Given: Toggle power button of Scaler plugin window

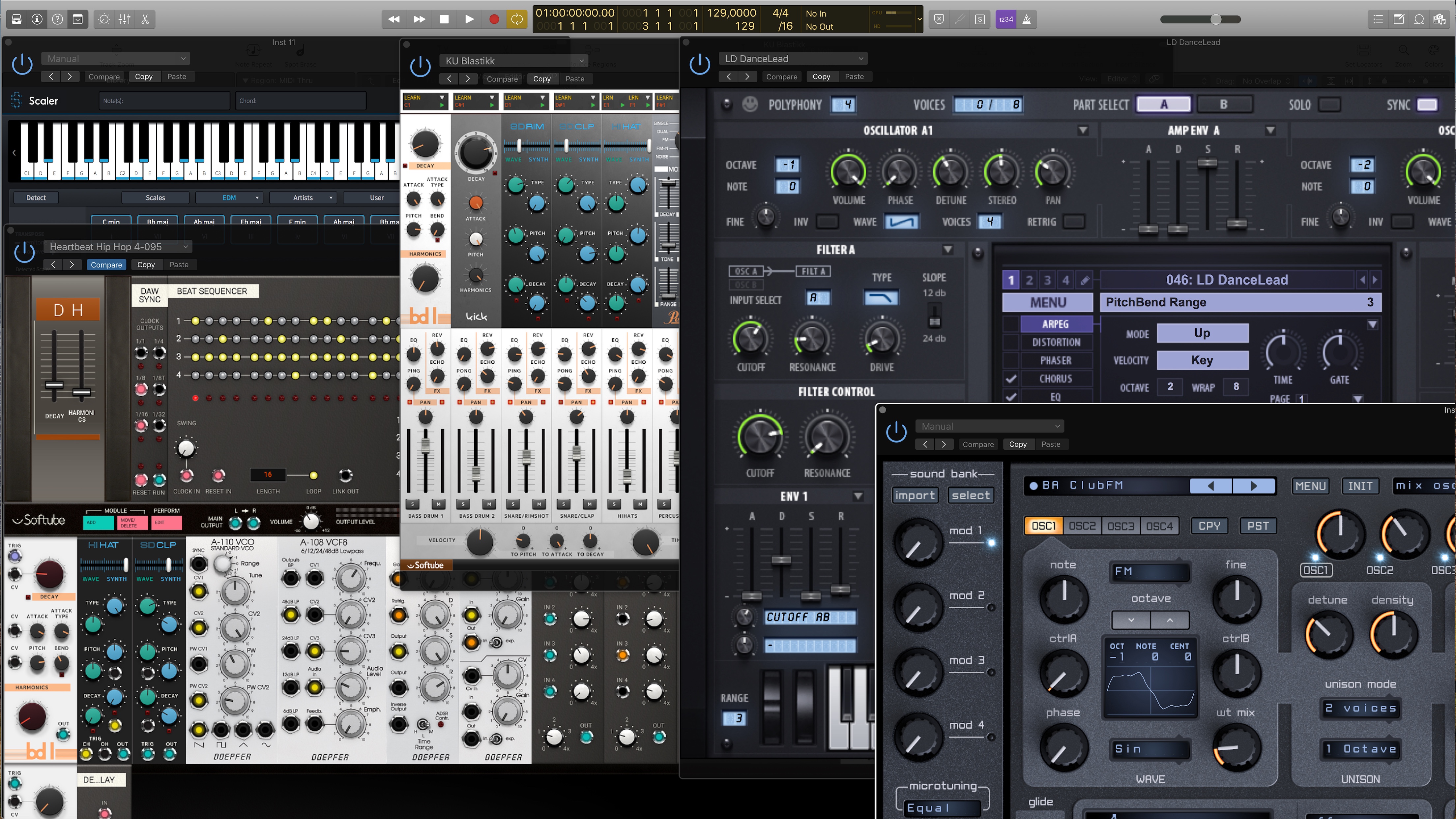Looking at the screenshot, I should pos(22,64).
